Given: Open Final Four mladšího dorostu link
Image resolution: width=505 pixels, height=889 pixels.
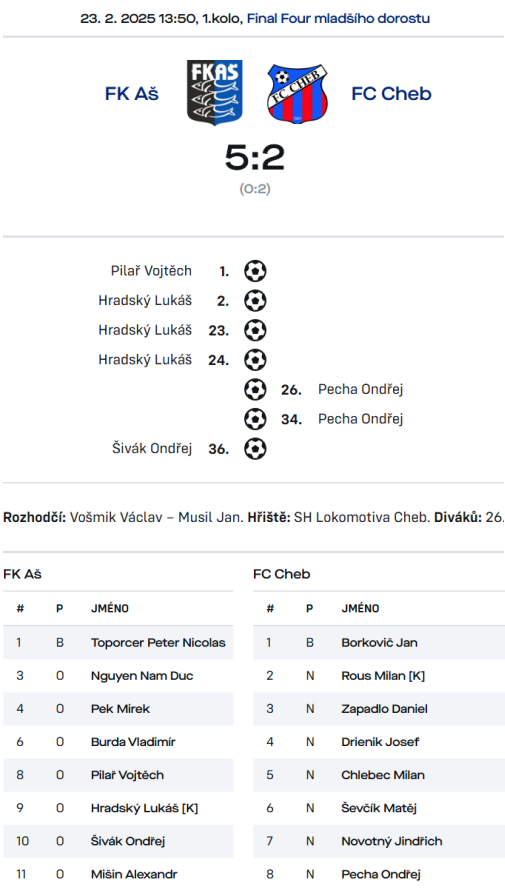Looking at the screenshot, I should click(x=338, y=18).
